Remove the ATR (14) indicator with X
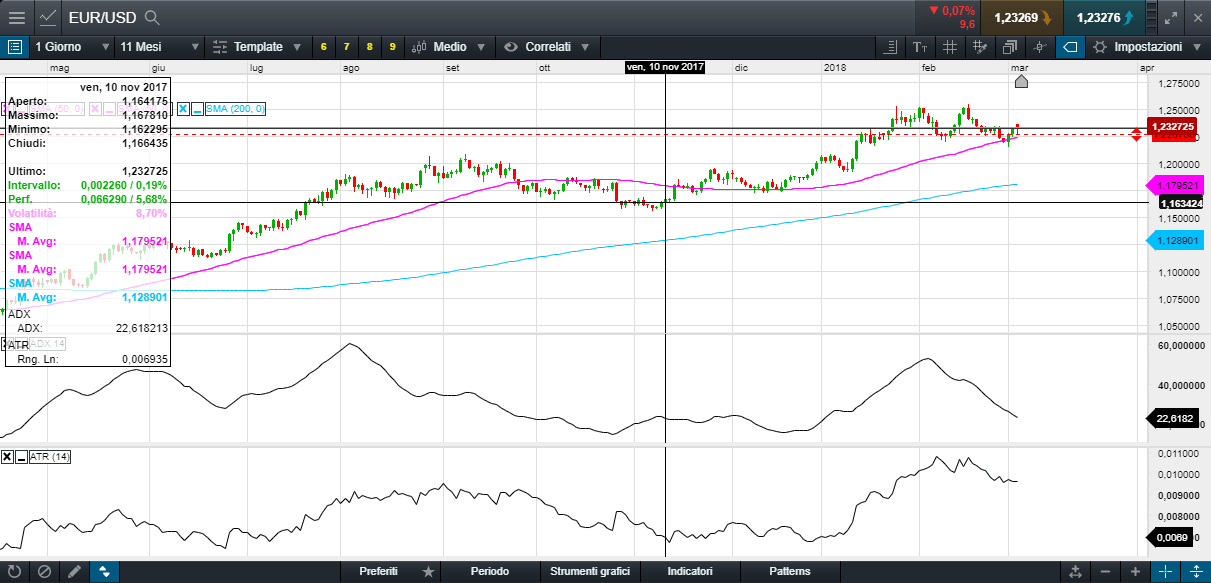1211x583 pixels. (8, 457)
